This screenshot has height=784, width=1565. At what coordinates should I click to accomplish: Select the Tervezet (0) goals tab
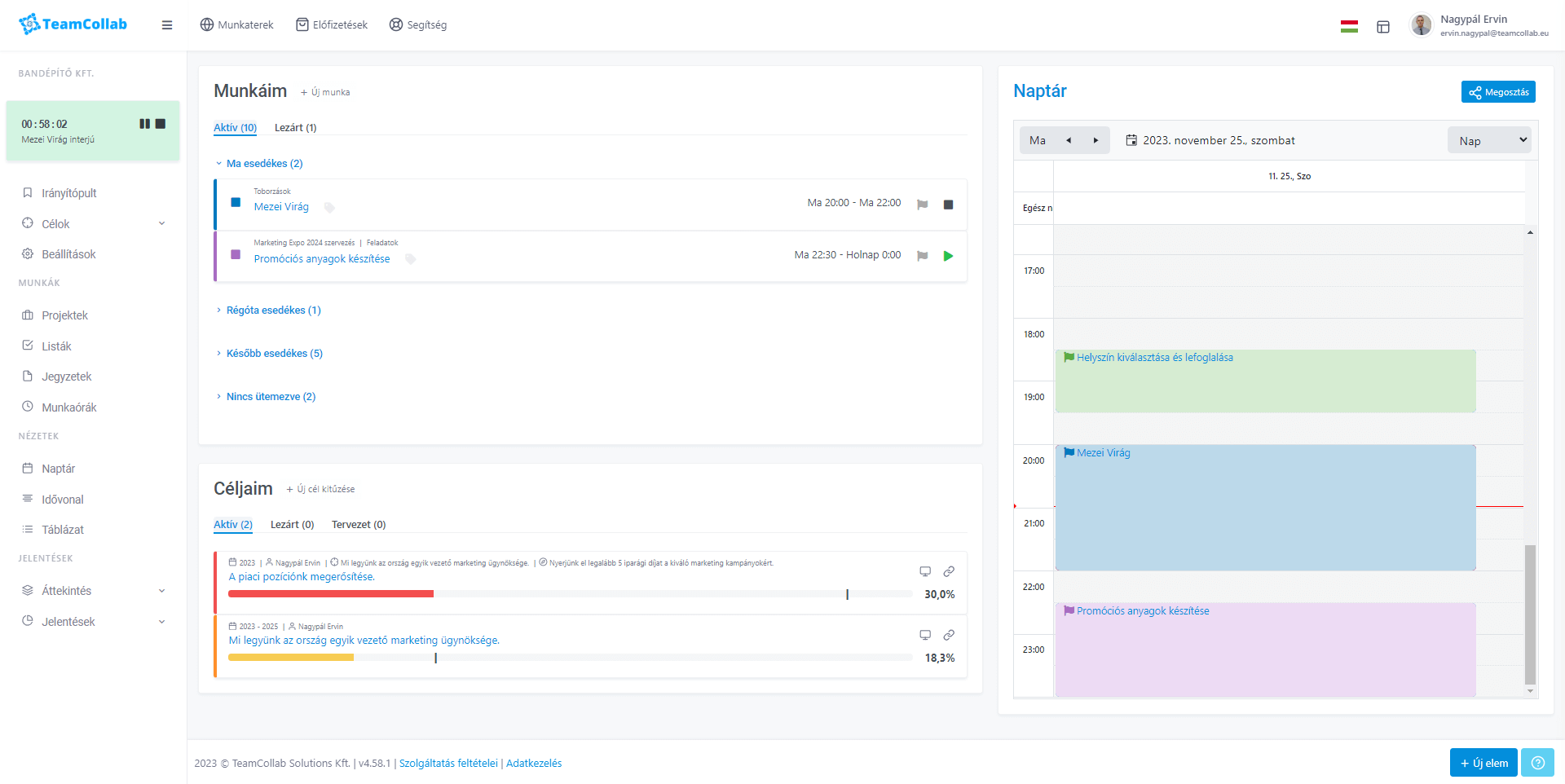pyautogui.click(x=359, y=525)
